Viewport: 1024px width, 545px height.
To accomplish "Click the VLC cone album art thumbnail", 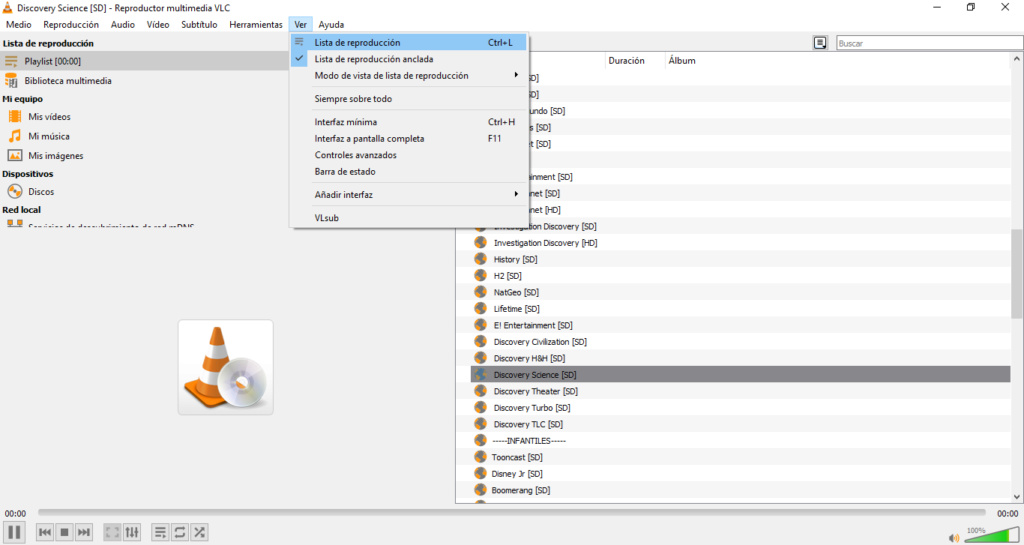I will 225,367.
